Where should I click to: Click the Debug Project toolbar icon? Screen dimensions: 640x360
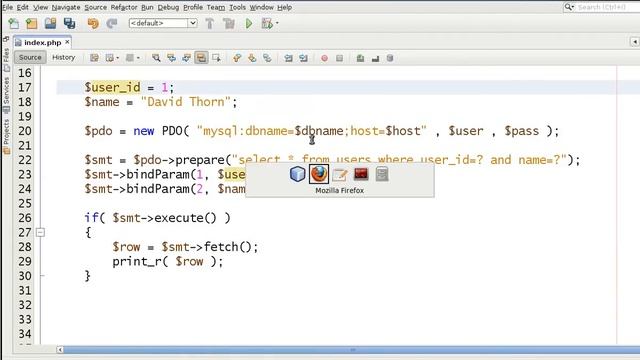coord(267,24)
